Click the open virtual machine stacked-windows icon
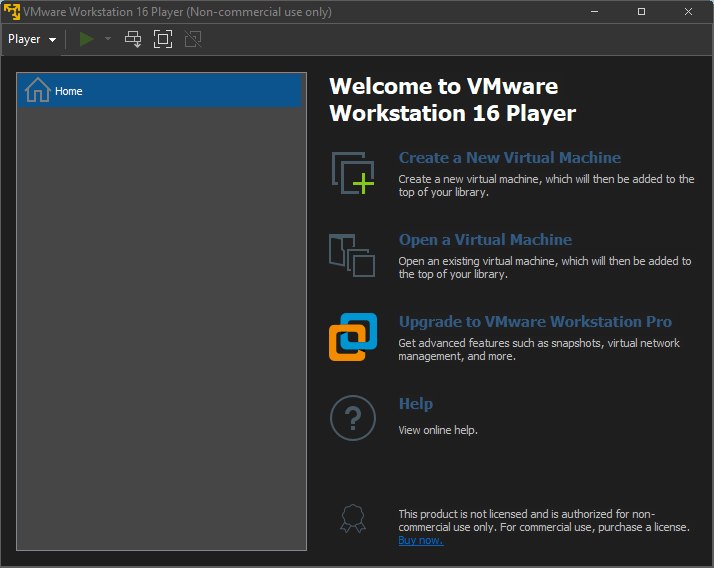This screenshot has height=568, width=714. pyautogui.click(x=352, y=255)
